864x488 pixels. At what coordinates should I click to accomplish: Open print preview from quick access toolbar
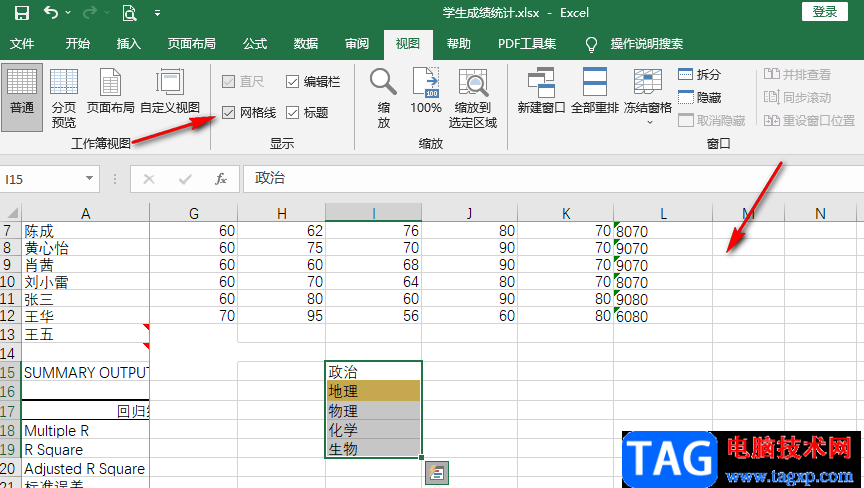129,12
